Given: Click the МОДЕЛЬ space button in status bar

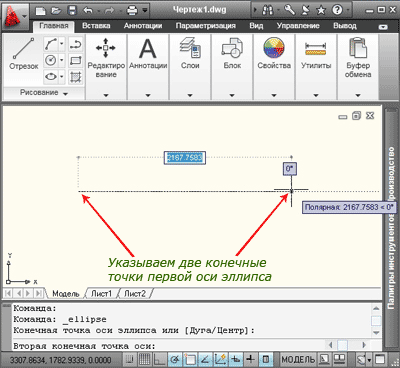Looking at the screenshot, I should [298, 360].
